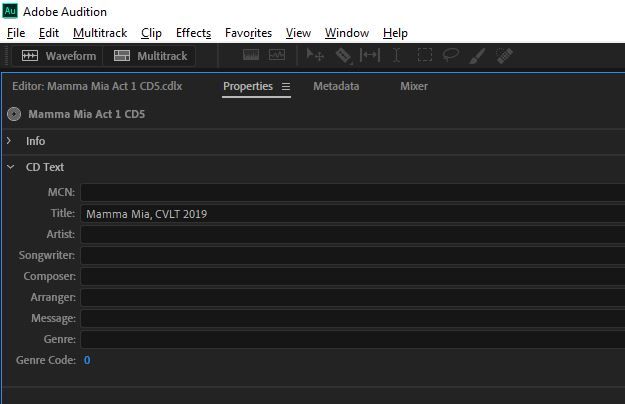This screenshot has width=625, height=404.
Task: Select the Marquee Selection tool
Action: 424,56
